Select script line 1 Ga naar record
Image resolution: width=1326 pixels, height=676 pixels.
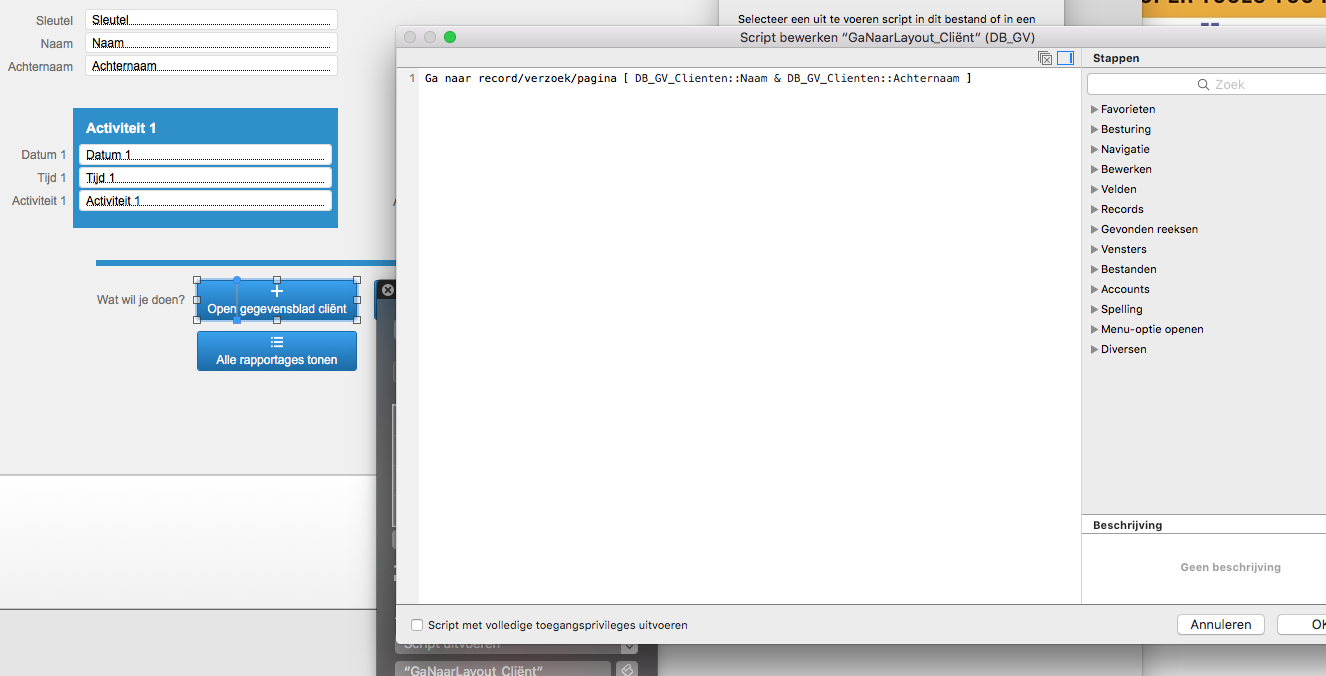pos(698,78)
